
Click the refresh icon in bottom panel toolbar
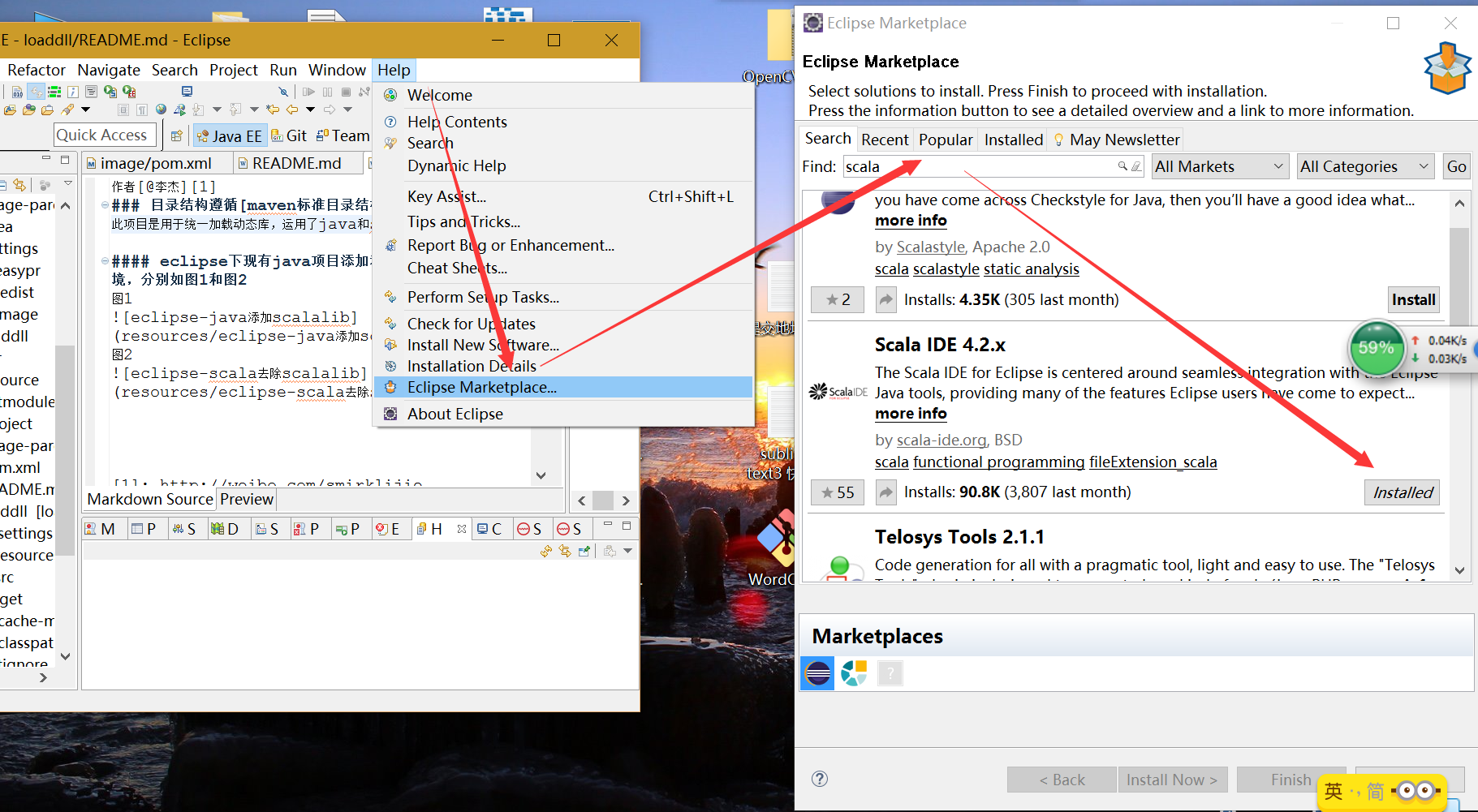click(x=546, y=552)
